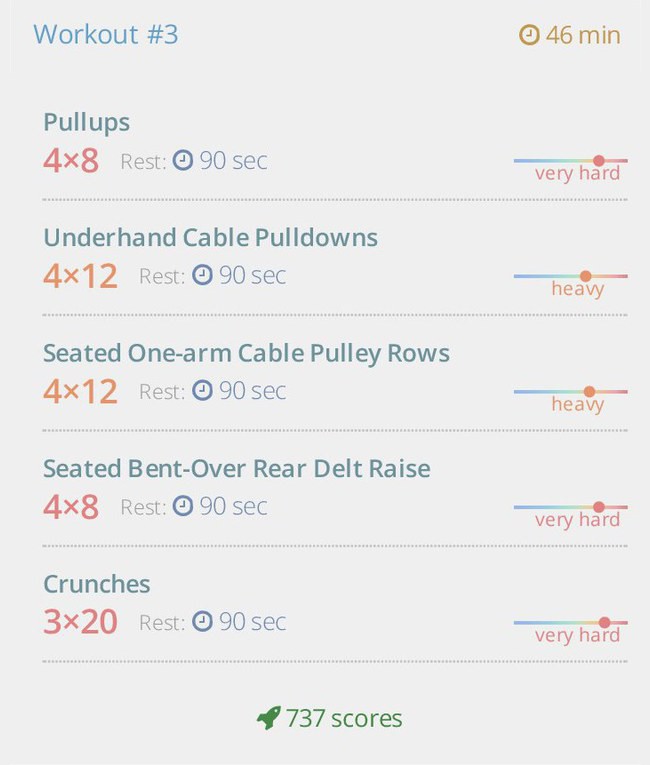
Task: Click the 737 scores text
Action: click(x=344, y=718)
